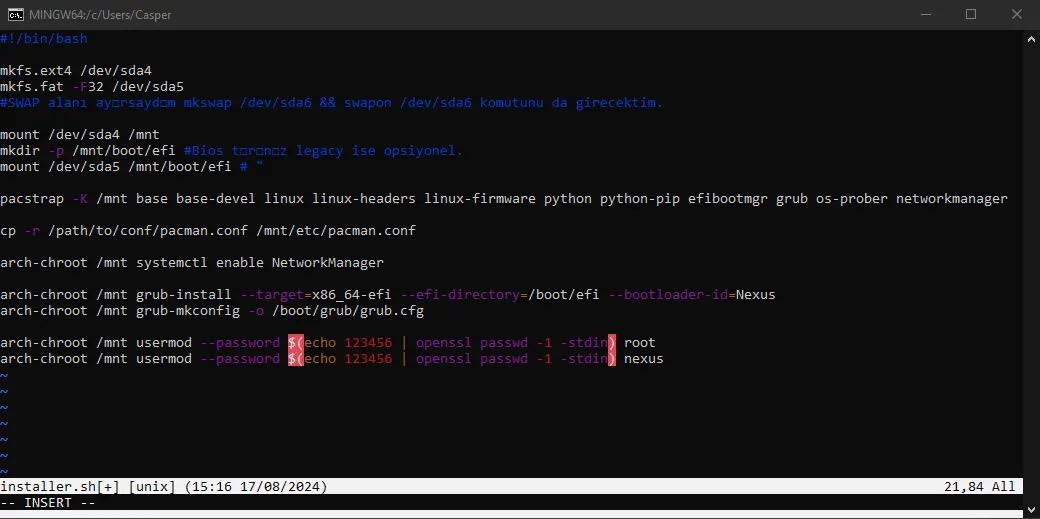Maximize the MINGW64 terminal window
This screenshot has width=1040, height=519.
[x=971, y=15]
